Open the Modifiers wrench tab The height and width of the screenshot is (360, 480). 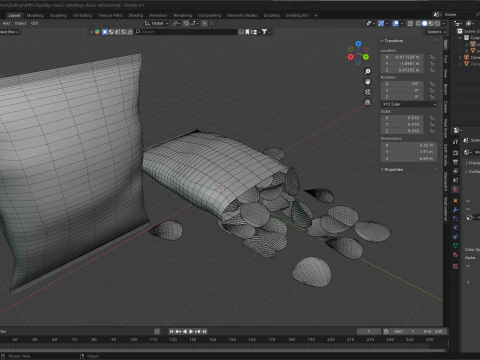coord(455,210)
